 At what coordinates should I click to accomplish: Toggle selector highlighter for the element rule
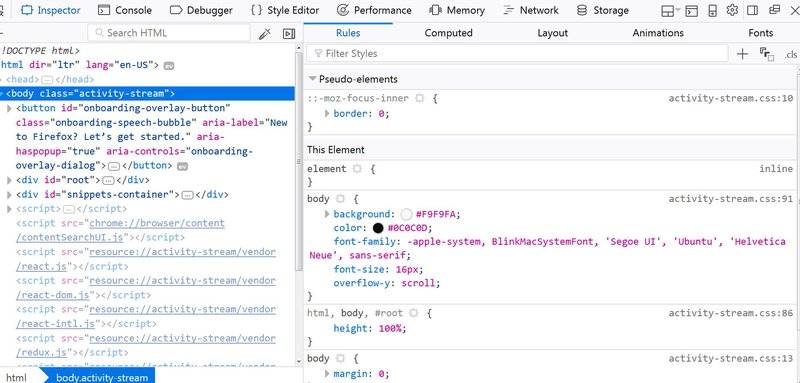[x=357, y=169]
